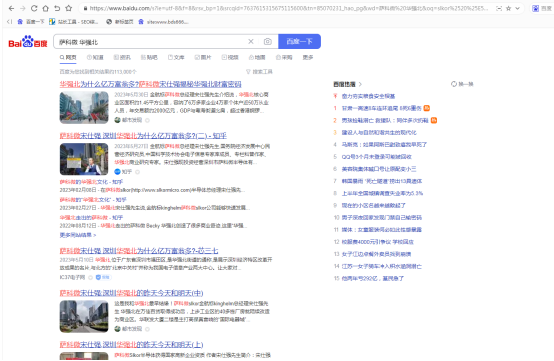The width and height of the screenshot is (554, 361).
Task: Click the browser forward arrow
Action: tap(23, 8)
